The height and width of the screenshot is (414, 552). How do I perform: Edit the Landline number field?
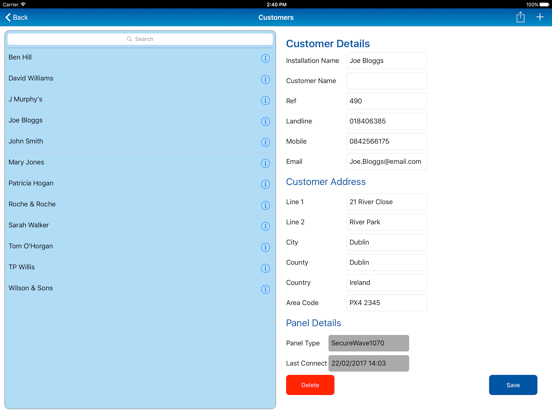387,121
